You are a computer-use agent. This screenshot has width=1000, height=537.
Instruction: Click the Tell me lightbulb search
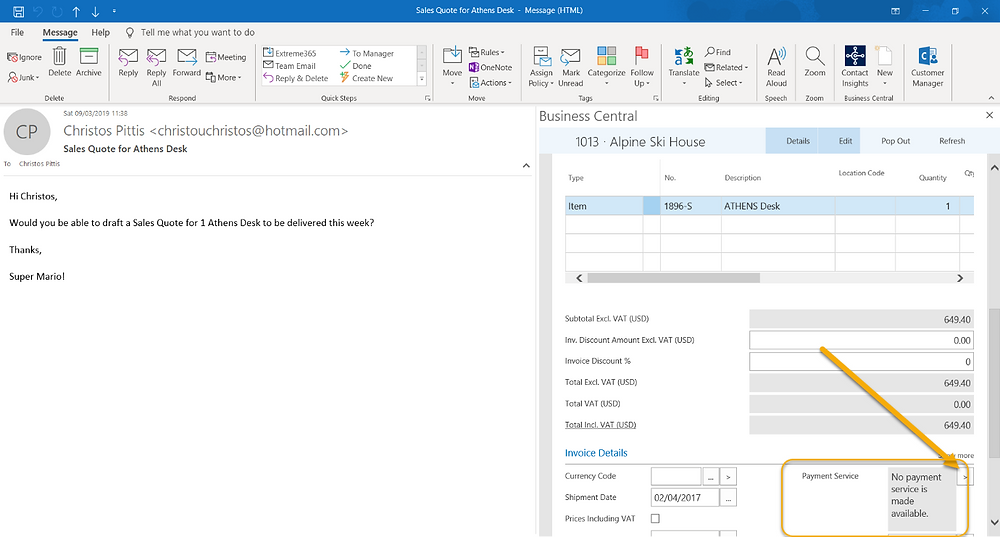coord(129,33)
